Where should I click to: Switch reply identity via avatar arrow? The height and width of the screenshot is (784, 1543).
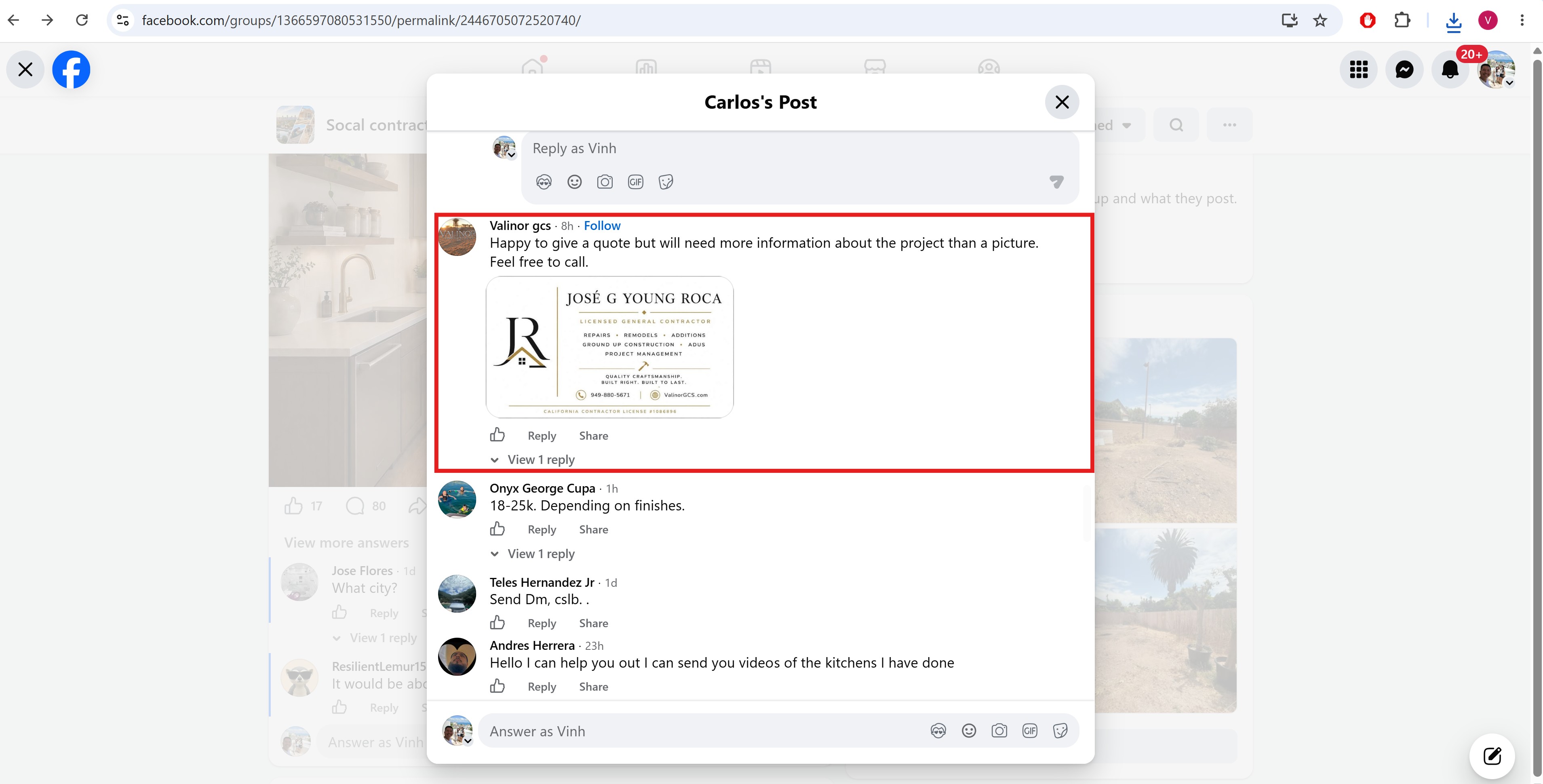click(x=512, y=155)
